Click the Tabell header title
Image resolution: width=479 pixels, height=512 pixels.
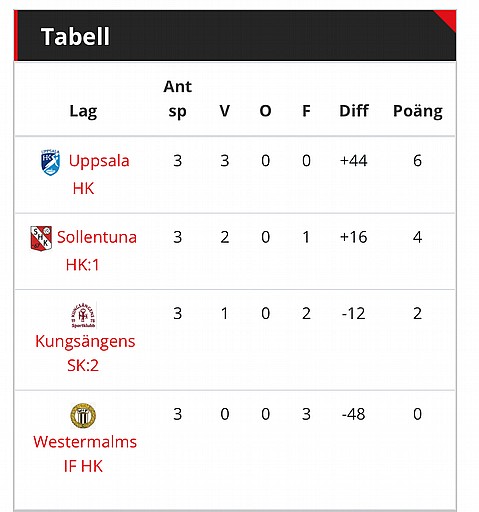click(x=75, y=36)
